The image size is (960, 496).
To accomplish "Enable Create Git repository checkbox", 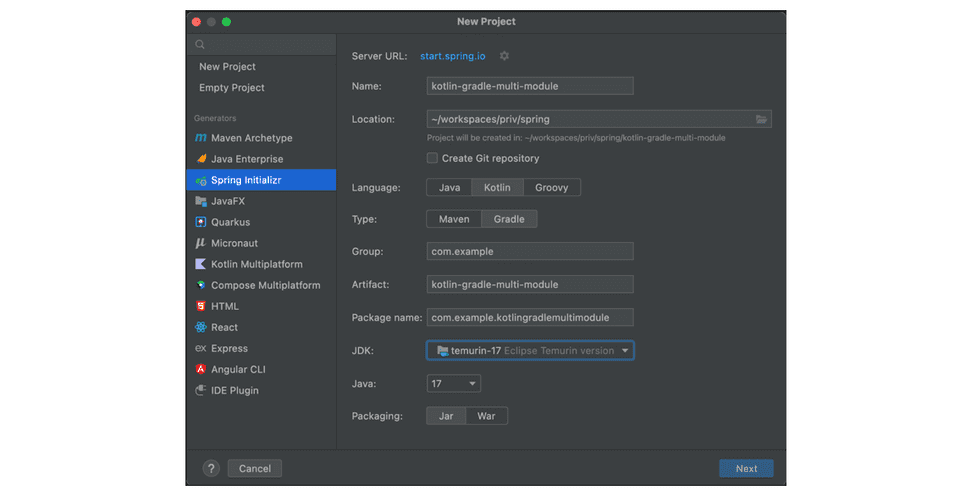I will (x=432, y=158).
